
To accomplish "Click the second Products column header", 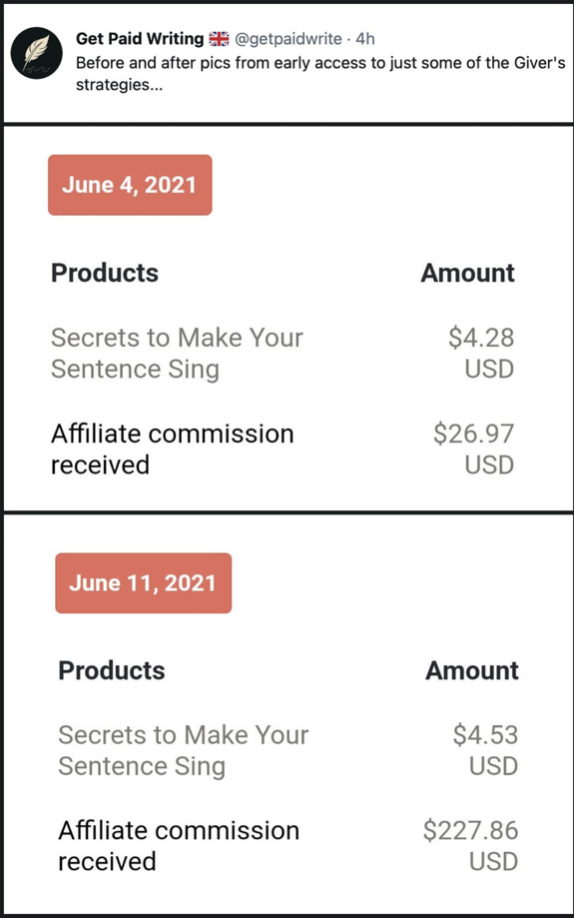I will click(112, 671).
